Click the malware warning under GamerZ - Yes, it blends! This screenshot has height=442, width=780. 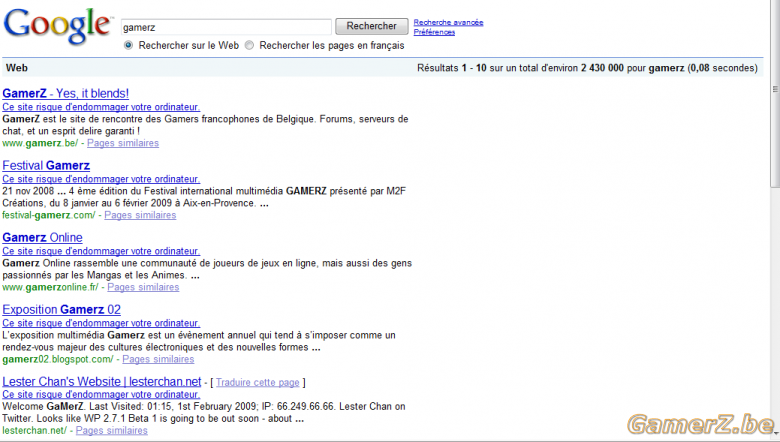101,107
